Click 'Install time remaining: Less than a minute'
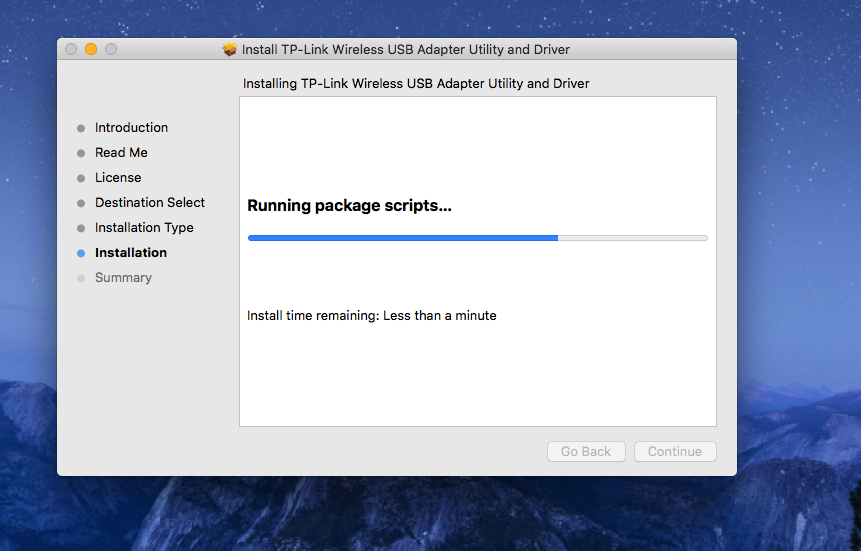Screen dimensions: 861x551 (372, 315)
